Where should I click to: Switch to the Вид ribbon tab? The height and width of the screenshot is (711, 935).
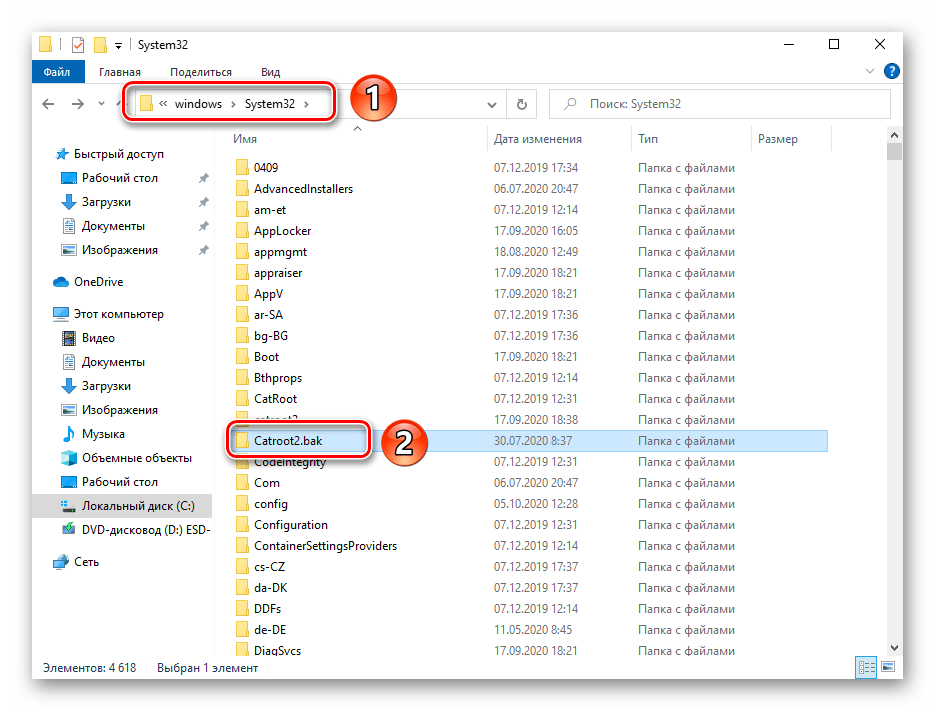(x=270, y=72)
